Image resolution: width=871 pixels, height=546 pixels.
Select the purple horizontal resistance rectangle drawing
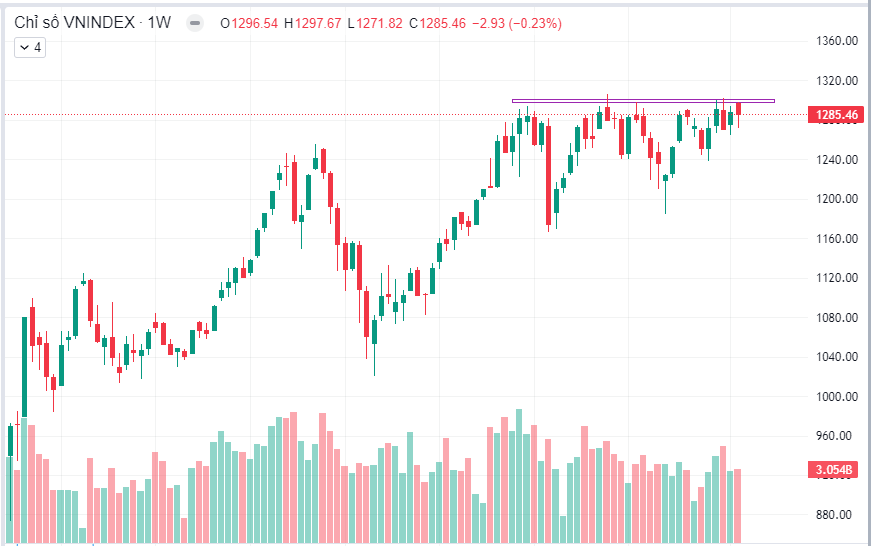pyautogui.click(x=643, y=101)
